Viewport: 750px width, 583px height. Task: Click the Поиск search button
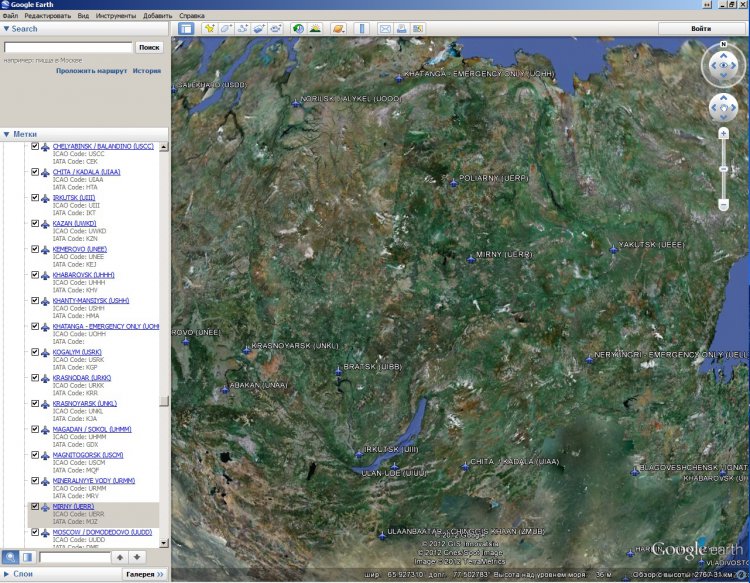click(149, 47)
